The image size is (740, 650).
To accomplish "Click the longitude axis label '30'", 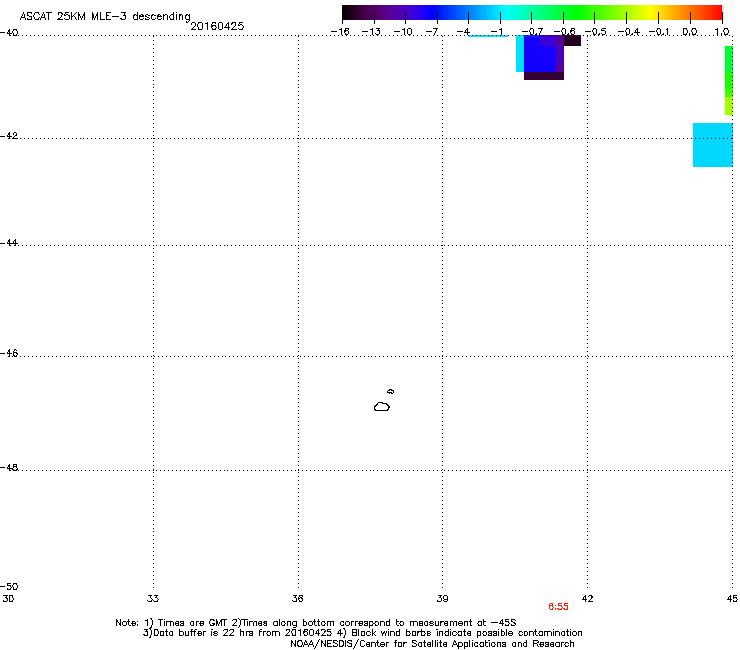I will pyautogui.click(x=8, y=599).
